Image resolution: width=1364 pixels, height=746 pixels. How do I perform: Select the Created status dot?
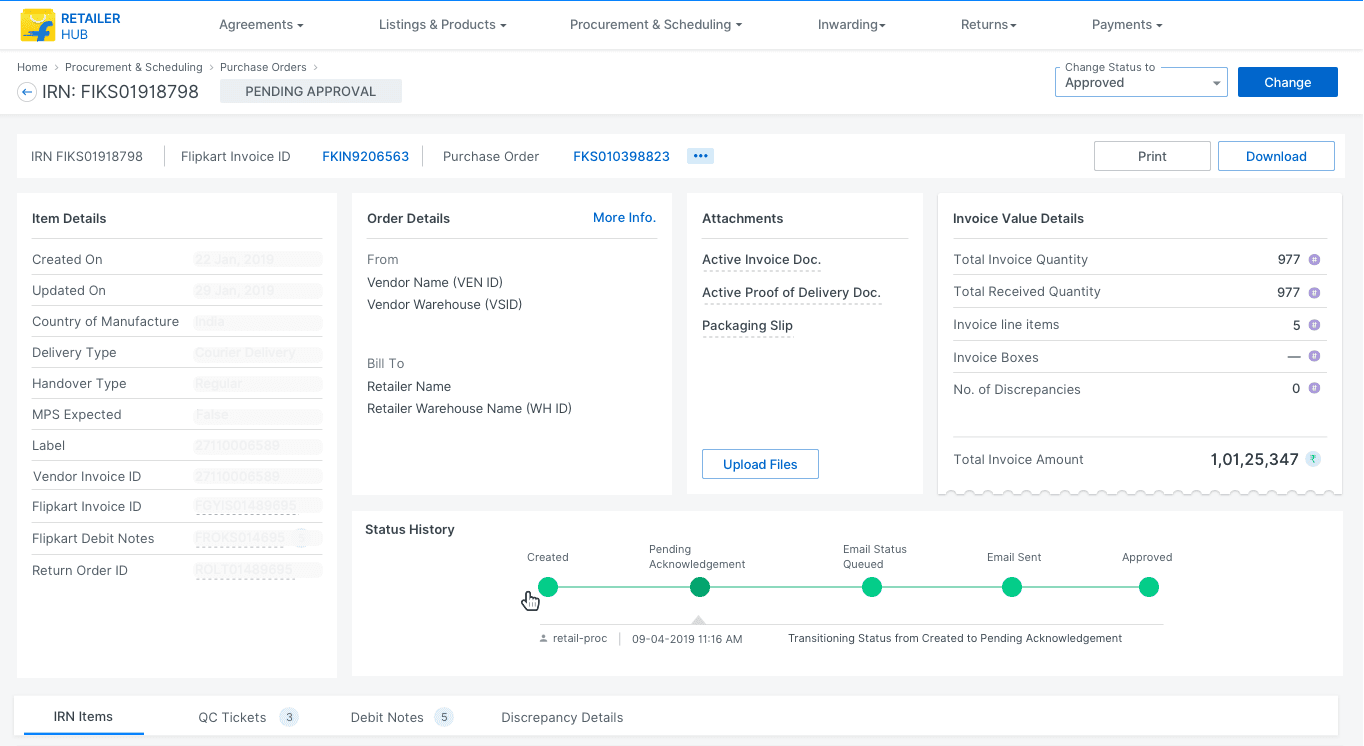pyautogui.click(x=548, y=587)
